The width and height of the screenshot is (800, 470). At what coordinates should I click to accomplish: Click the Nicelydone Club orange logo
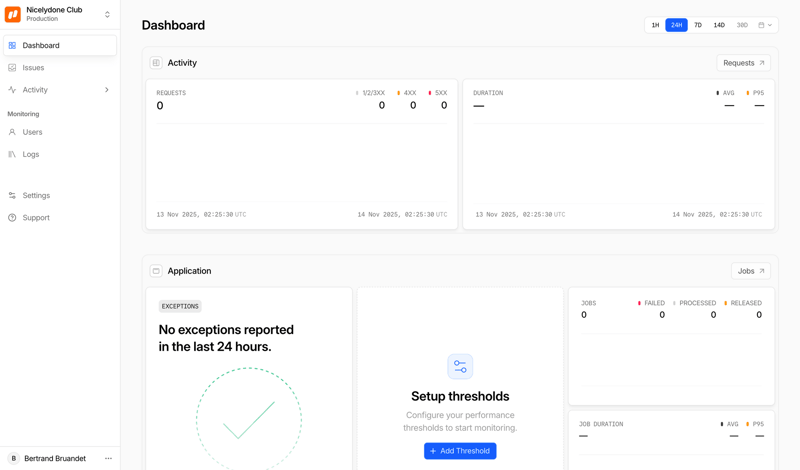(13, 14)
